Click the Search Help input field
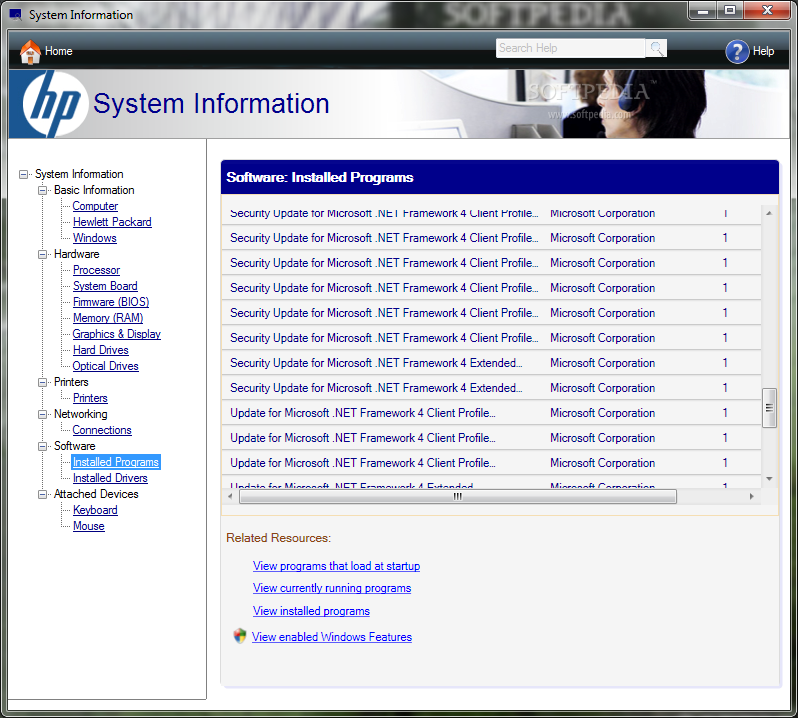 [x=571, y=48]
